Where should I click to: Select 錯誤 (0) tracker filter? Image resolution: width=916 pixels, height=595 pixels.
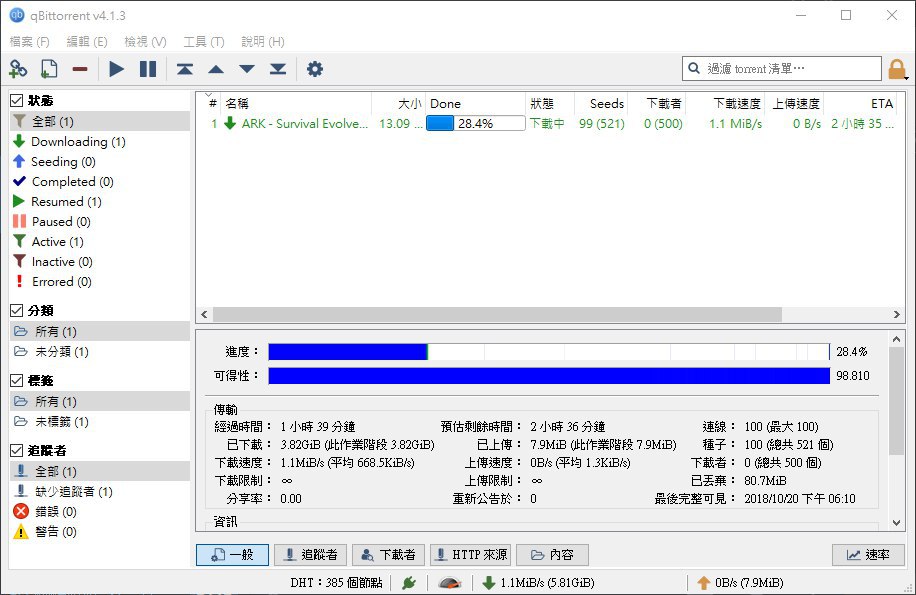(x=100, y=512)
